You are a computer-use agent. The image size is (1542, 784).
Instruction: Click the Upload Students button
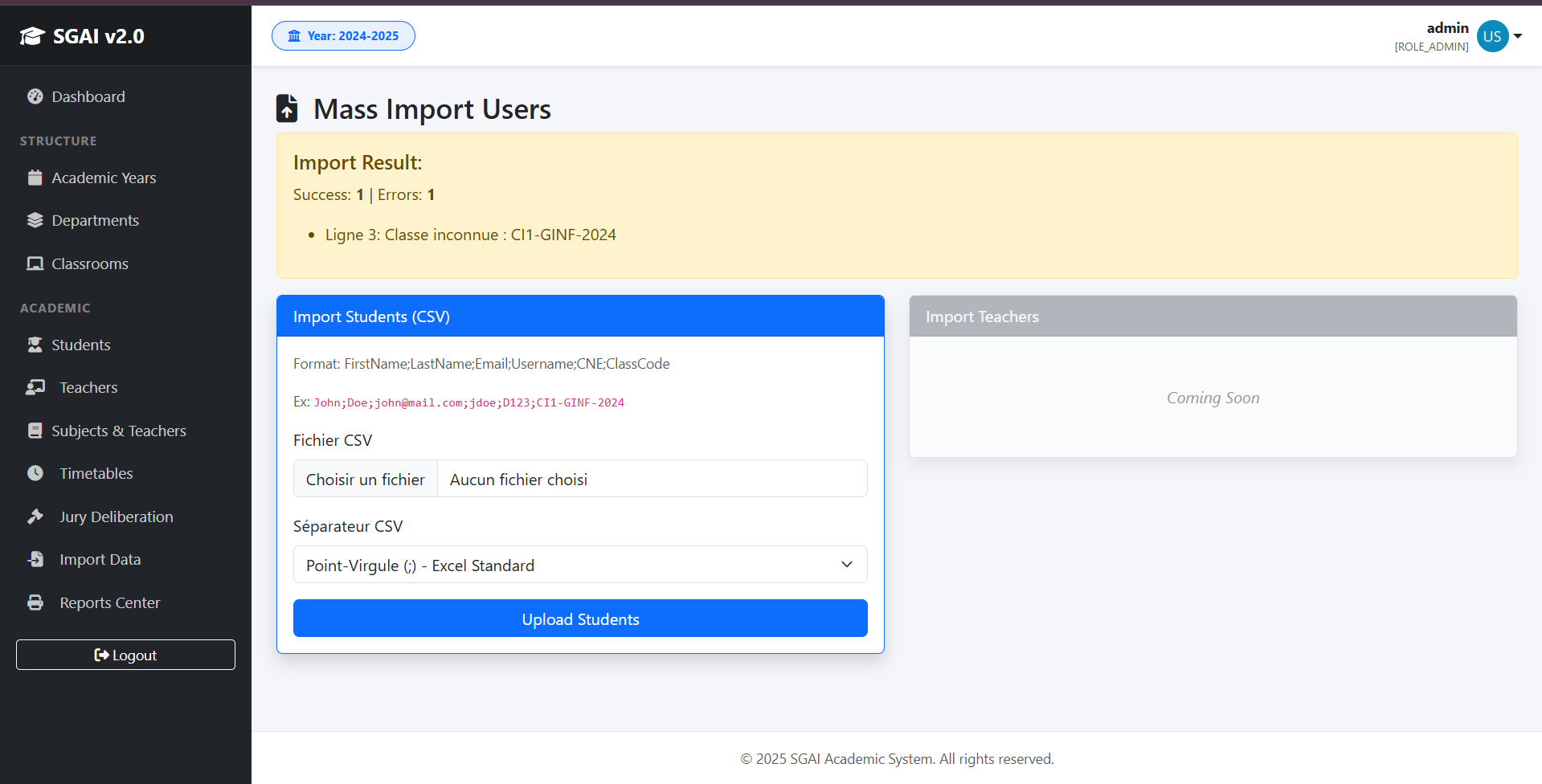pos(580,619)
